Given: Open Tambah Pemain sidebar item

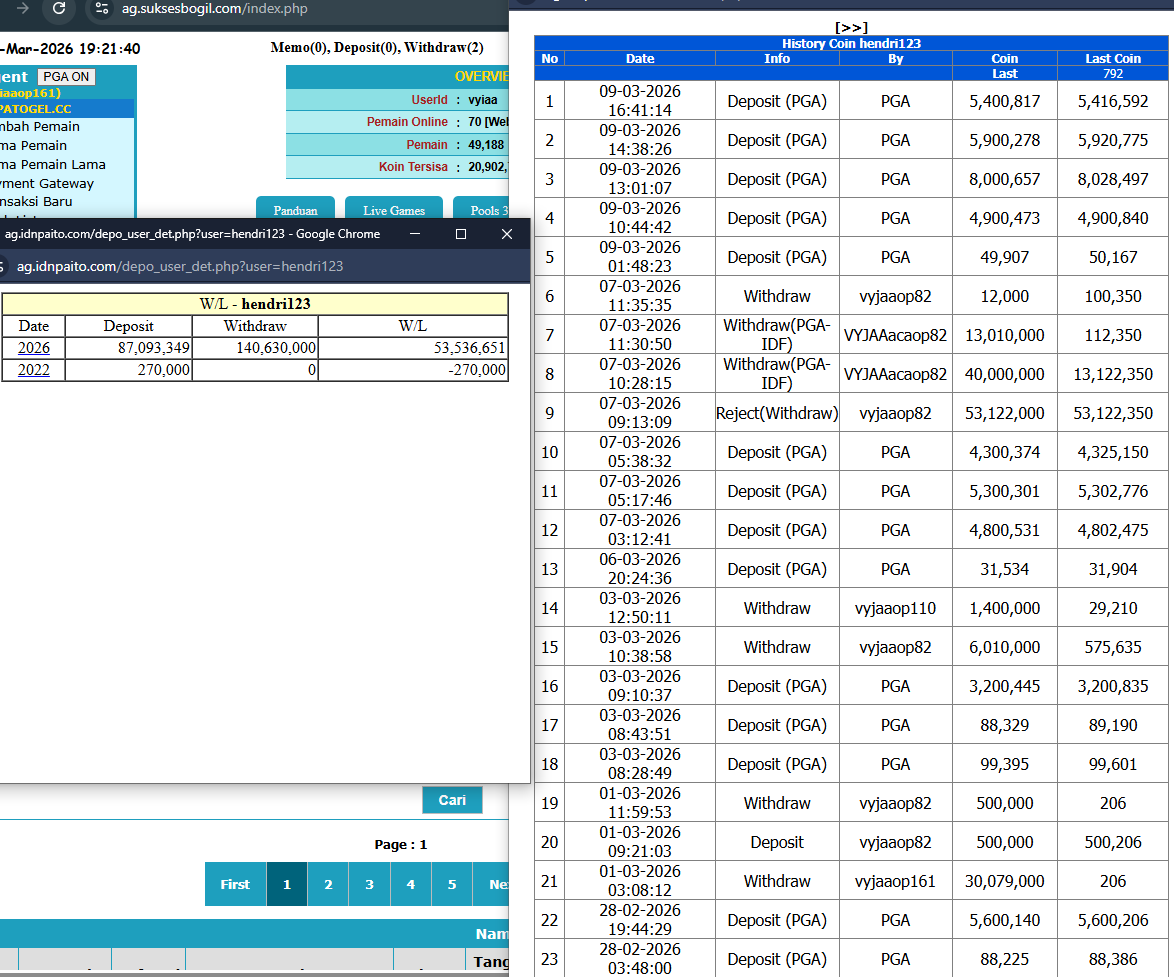Looking at the screenshot, I should (x=40, y=127).
